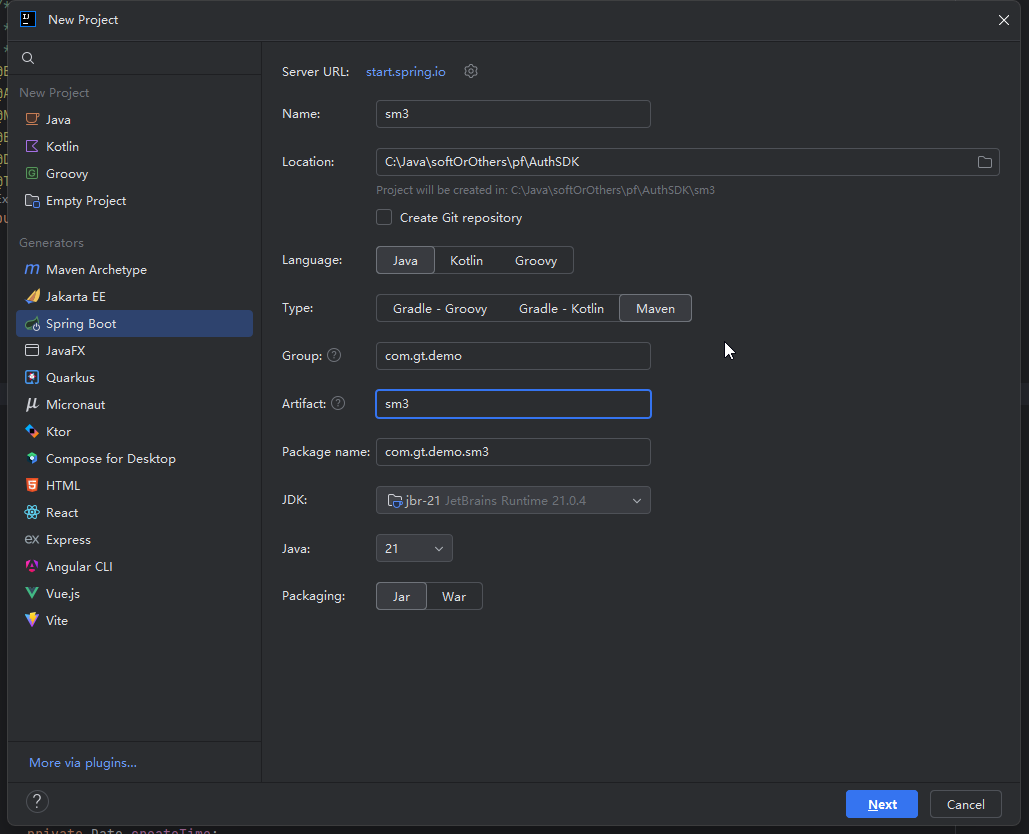This screenshot has width=1029, height=834.
Task: Click the JavaFX window icon
Action: [x=32, y=350]
